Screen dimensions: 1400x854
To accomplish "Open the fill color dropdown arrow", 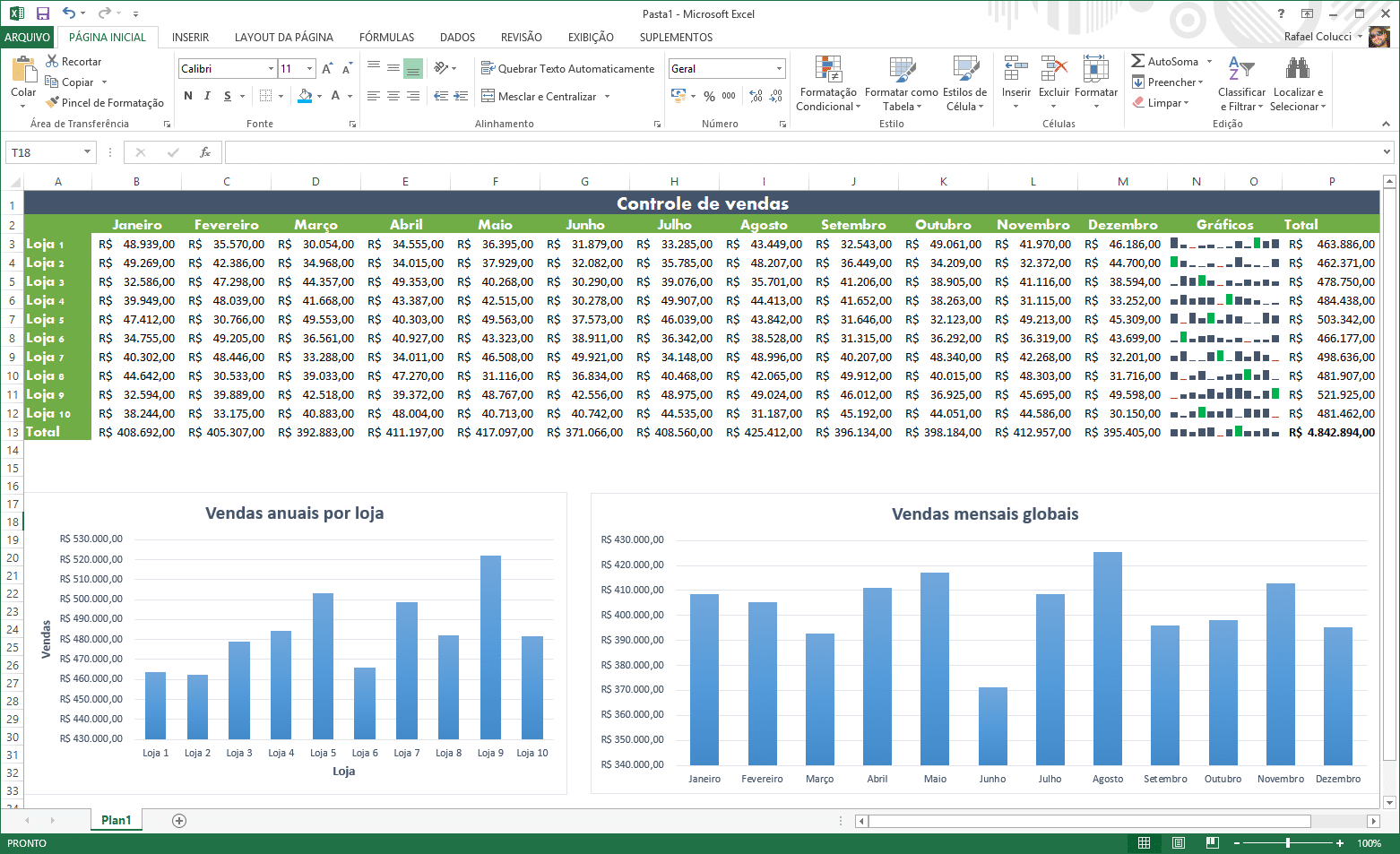I will pos(318,95).
